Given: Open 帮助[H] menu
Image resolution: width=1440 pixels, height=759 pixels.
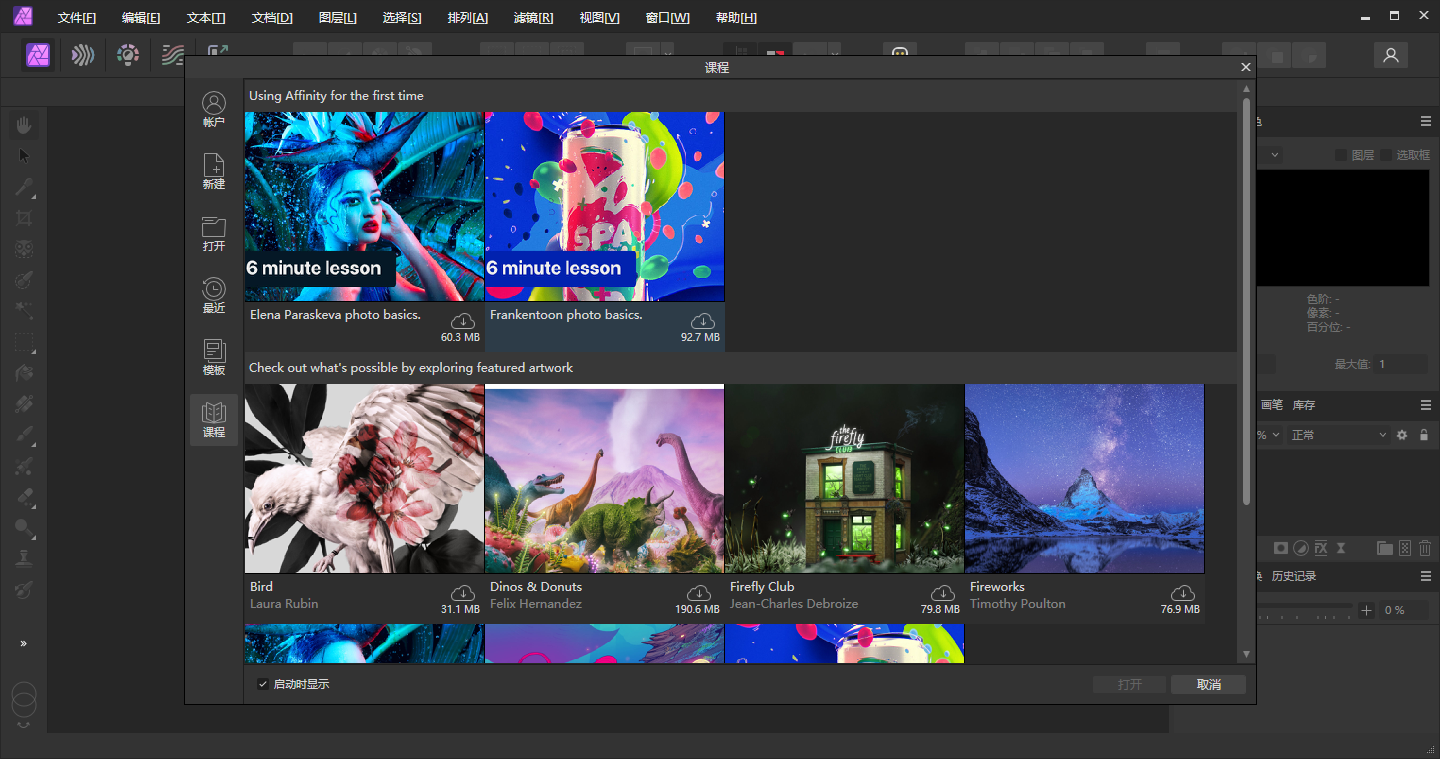Looking at the screenshot, I should tap(736, 18).
